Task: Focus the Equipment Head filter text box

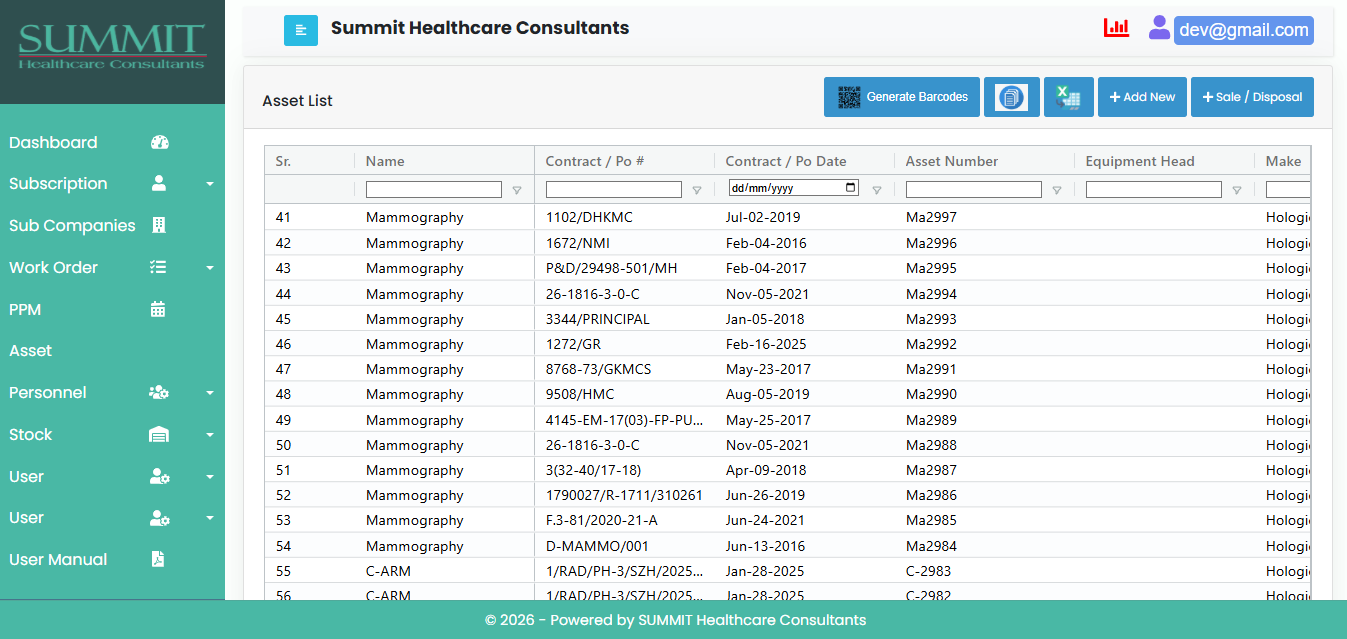Action: [1154, 189]
